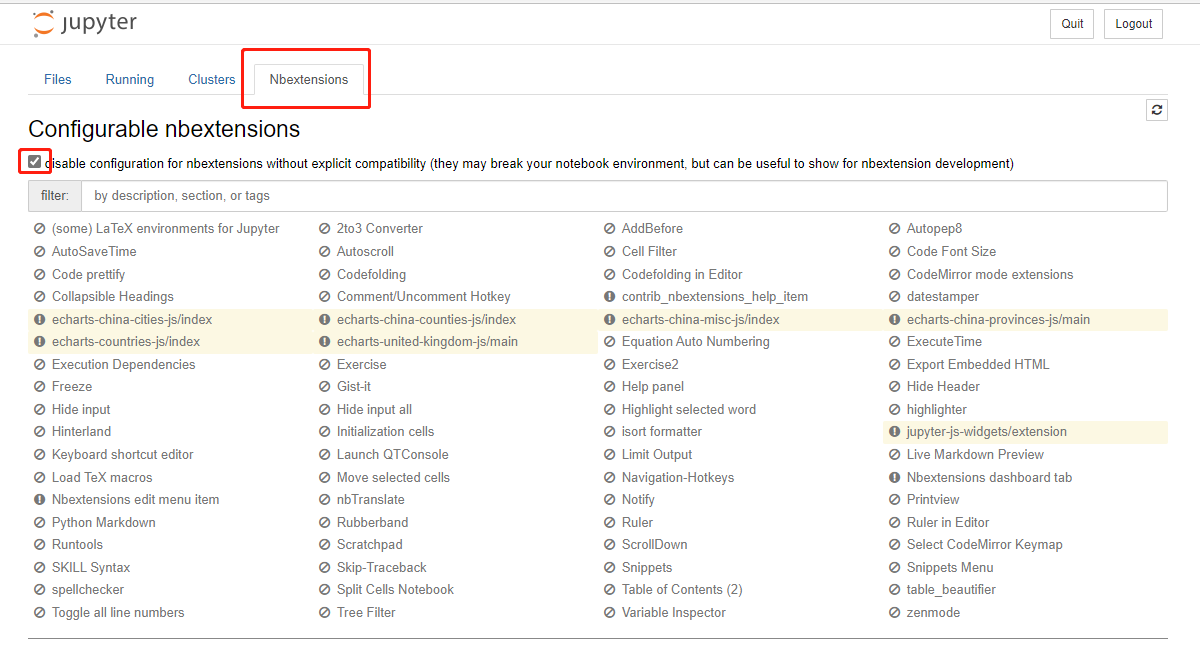1200x665 pixels.
Task: Click the disabled icon beside Autopep8
Action: point(895,229)
